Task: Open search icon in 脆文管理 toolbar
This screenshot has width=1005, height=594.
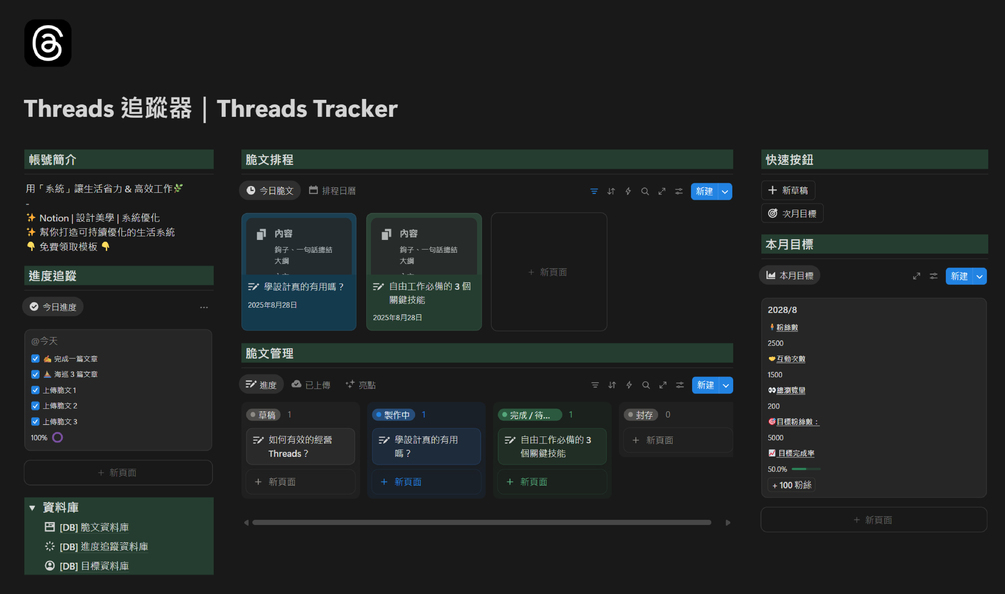Action: click(646, 385)
